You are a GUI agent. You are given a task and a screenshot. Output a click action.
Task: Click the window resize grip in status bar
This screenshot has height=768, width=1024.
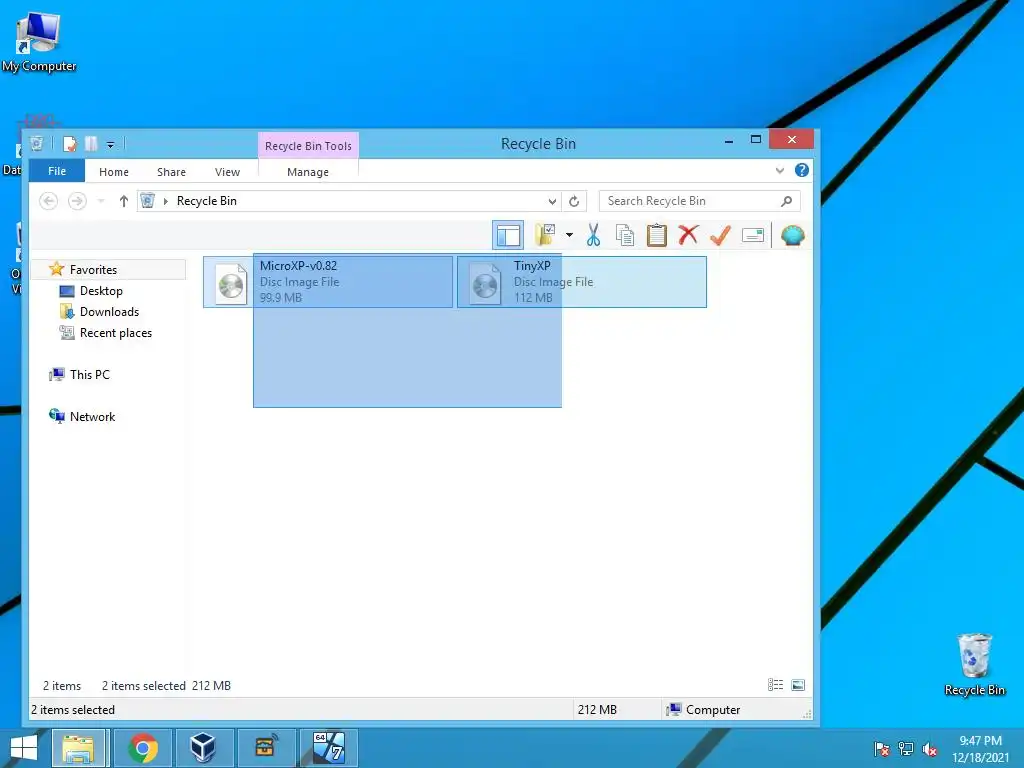807,714
